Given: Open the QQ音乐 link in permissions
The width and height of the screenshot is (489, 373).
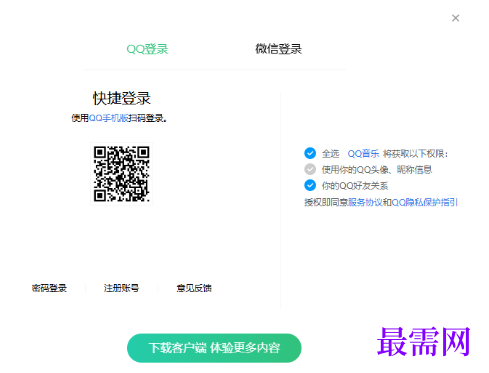Looking at the screenshot, I should (363, 154).
